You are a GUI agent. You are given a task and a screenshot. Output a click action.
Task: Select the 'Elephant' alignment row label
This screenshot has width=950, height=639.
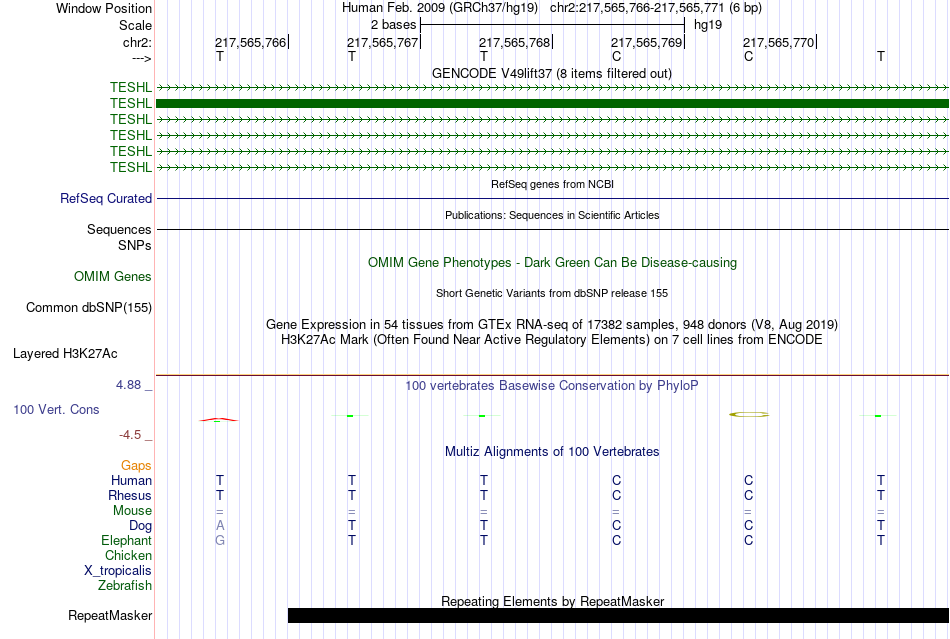click(127, 540)
